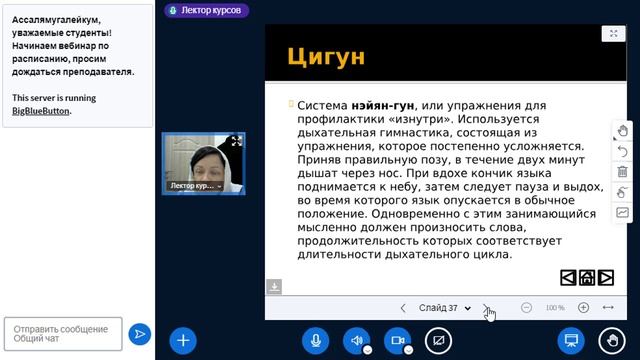Screen dimensions: 640x360
Task: Make presentation fullscreen
Action: [613, 33]
